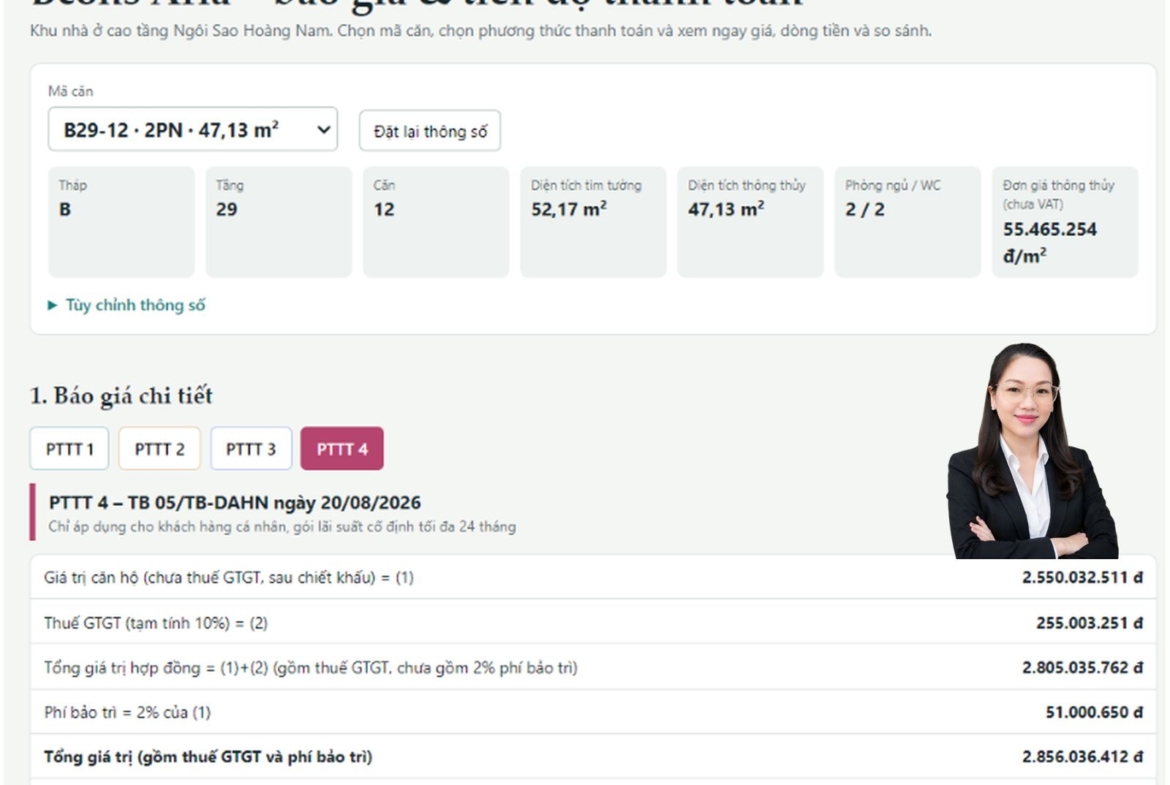Select the grand total 2.856.036.412 đ
1170x785 pixels.
(1082, 757)
